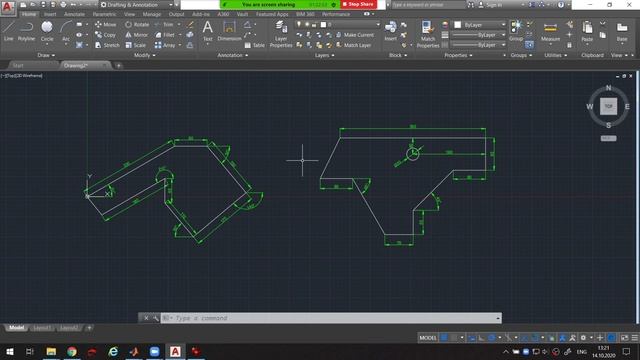Open the Windows Start menu
This screenshot has width=640, height=360.
9,351
